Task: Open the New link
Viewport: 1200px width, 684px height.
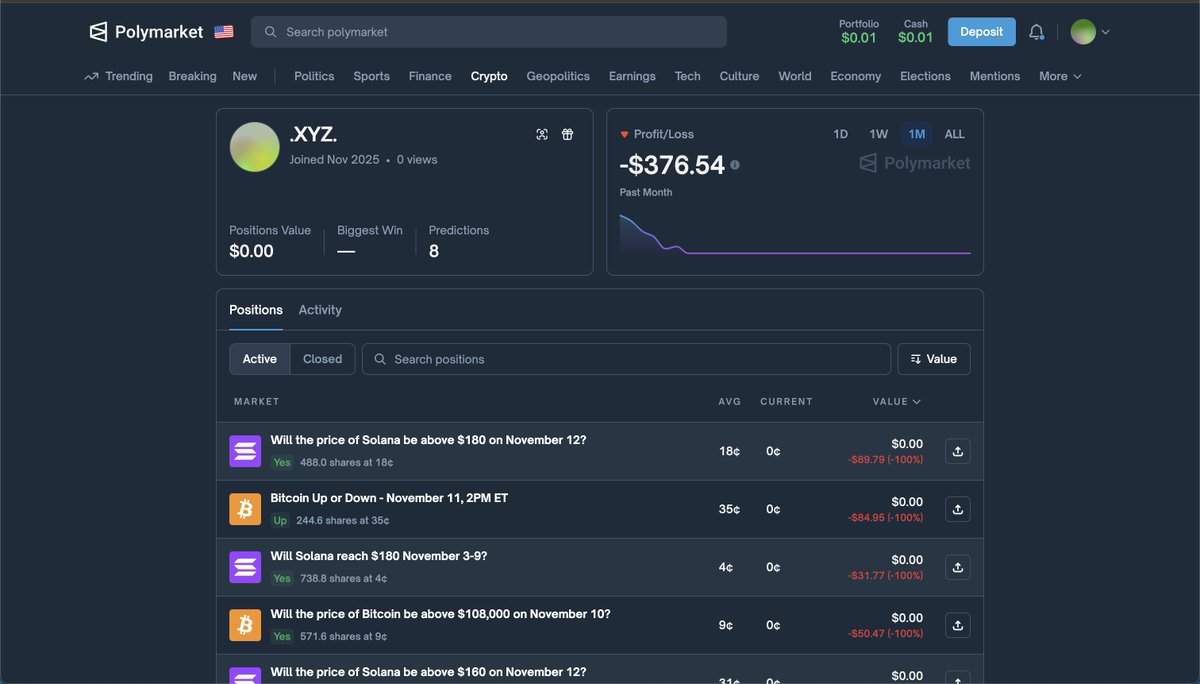Action: coord(245,76)
